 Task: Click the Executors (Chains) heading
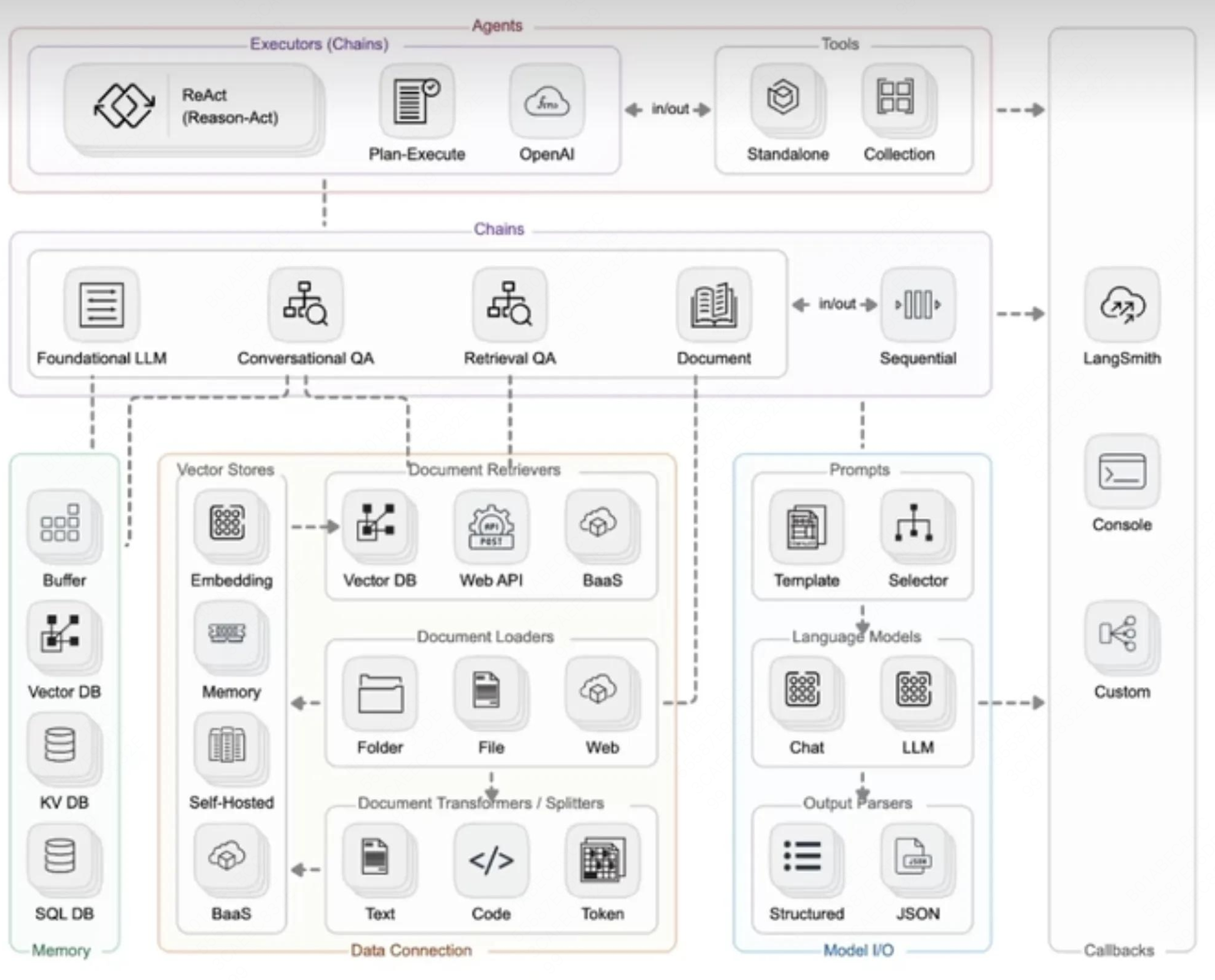[x=319, y=44]
